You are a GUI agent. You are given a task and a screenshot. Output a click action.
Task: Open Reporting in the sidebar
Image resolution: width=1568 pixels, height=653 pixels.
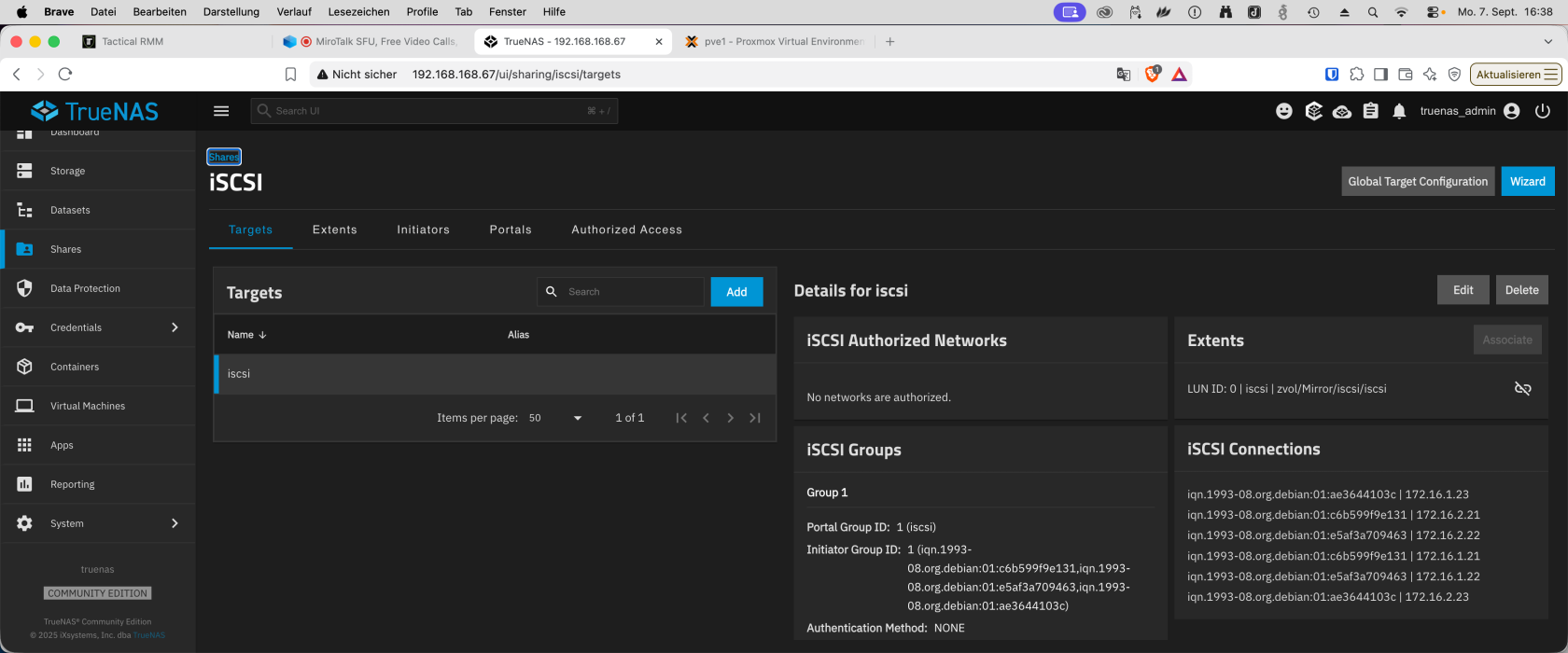click(x=98, y=484)
